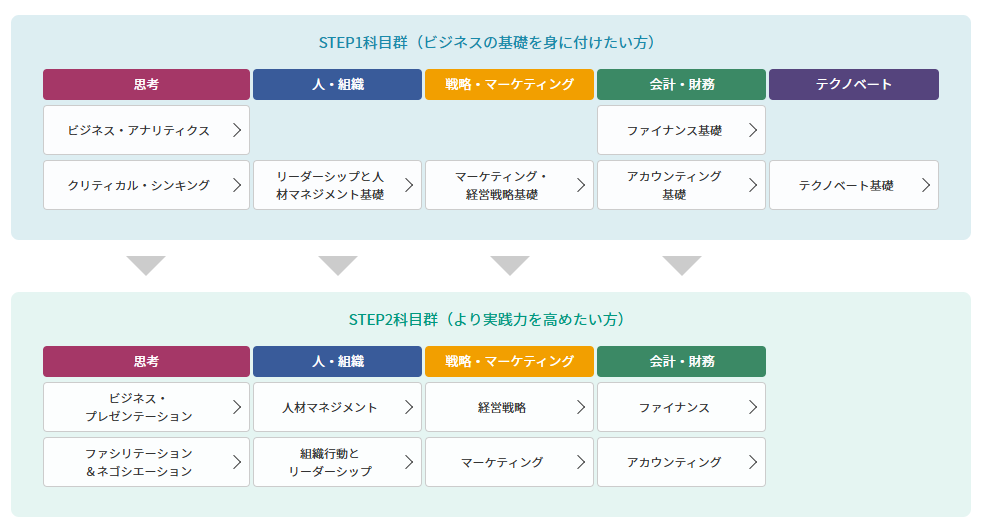Open 組織行動とリーダーシップ course
This screenshot has width=983, height=522.
(x=329, y=462)
